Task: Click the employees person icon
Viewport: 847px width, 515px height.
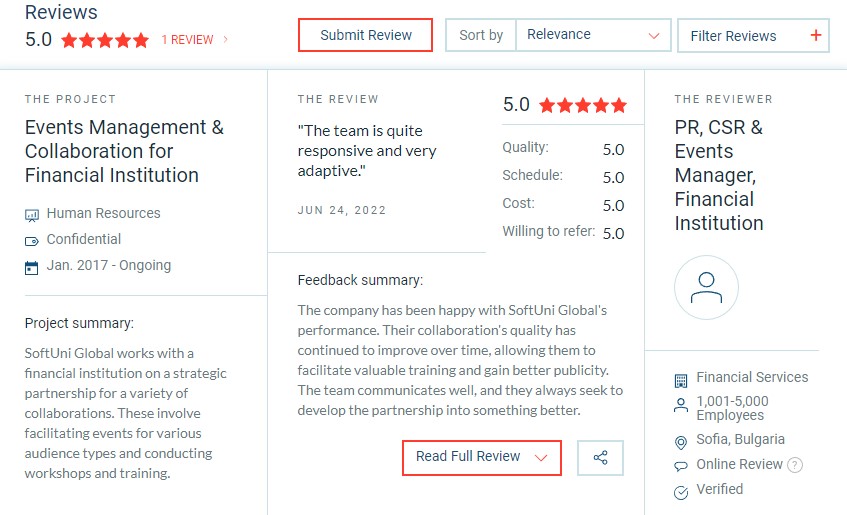Action: (x=681, y=405)
